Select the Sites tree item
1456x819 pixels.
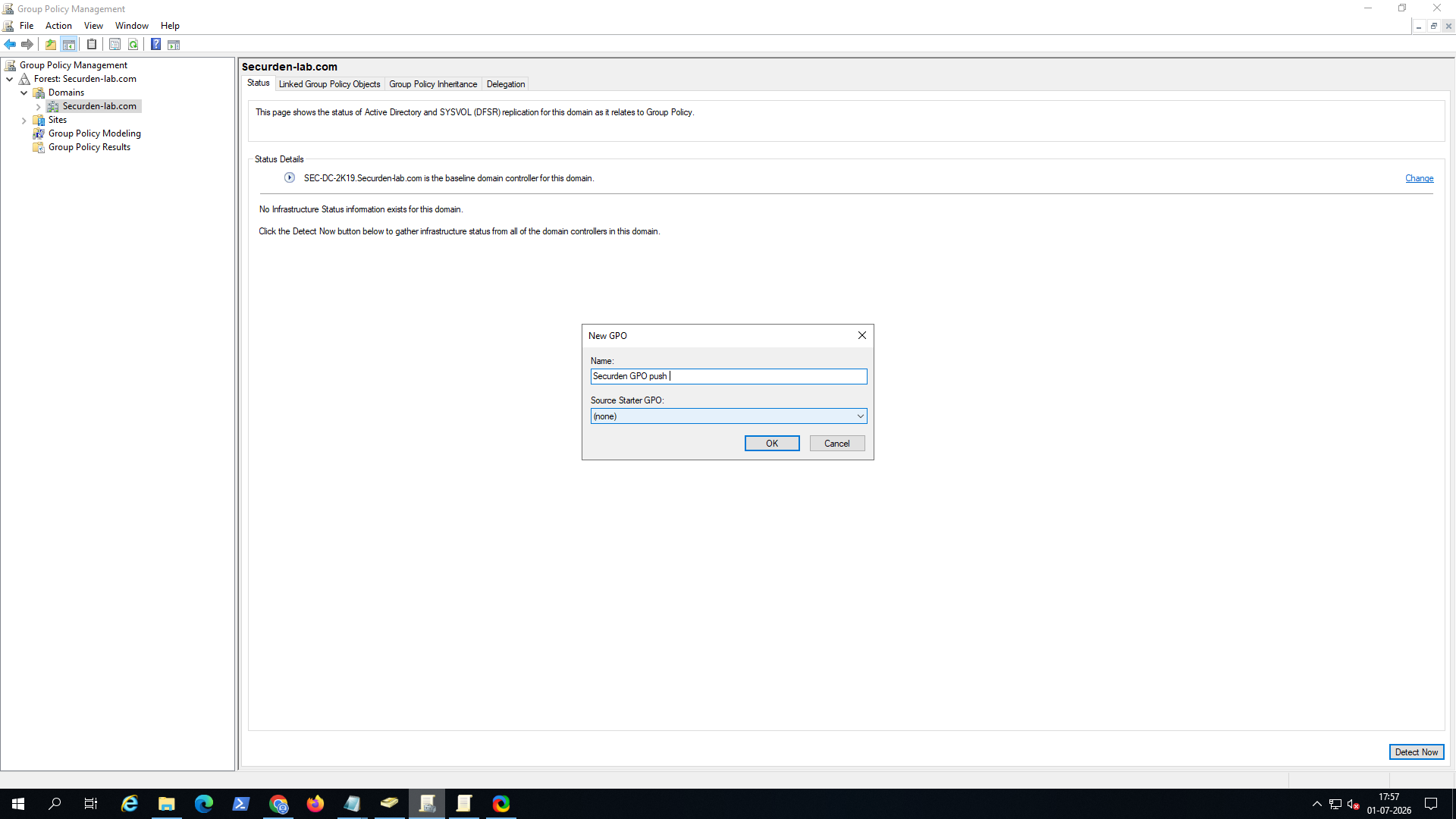pyautogui.click(x=58, y=120)
